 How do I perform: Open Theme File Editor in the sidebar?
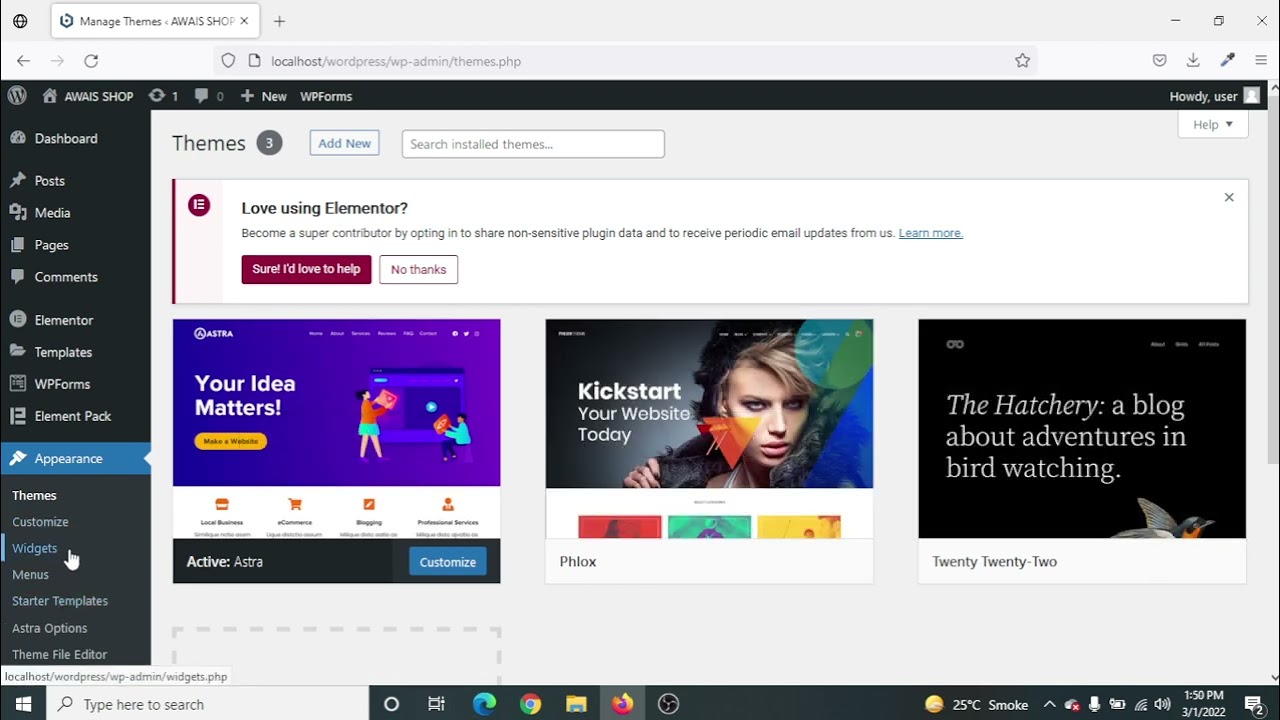click(60, 654)
